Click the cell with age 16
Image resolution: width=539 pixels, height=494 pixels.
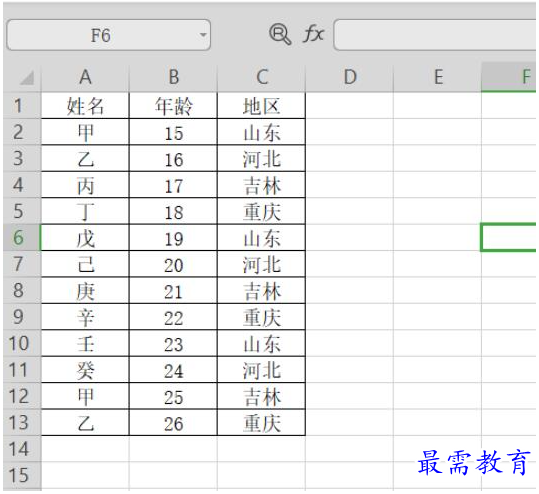click(173, 158)
